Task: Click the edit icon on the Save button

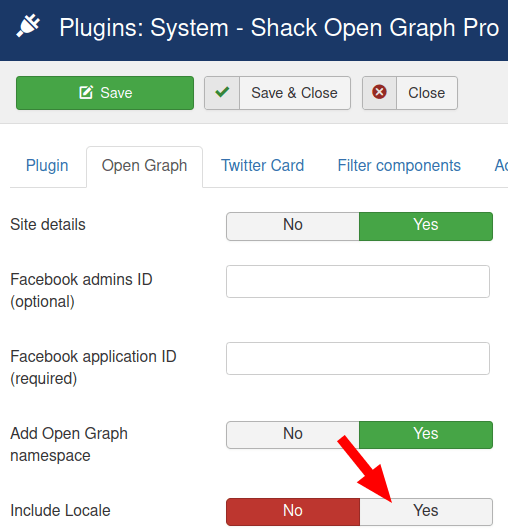Action: click(x=86, y=92)
